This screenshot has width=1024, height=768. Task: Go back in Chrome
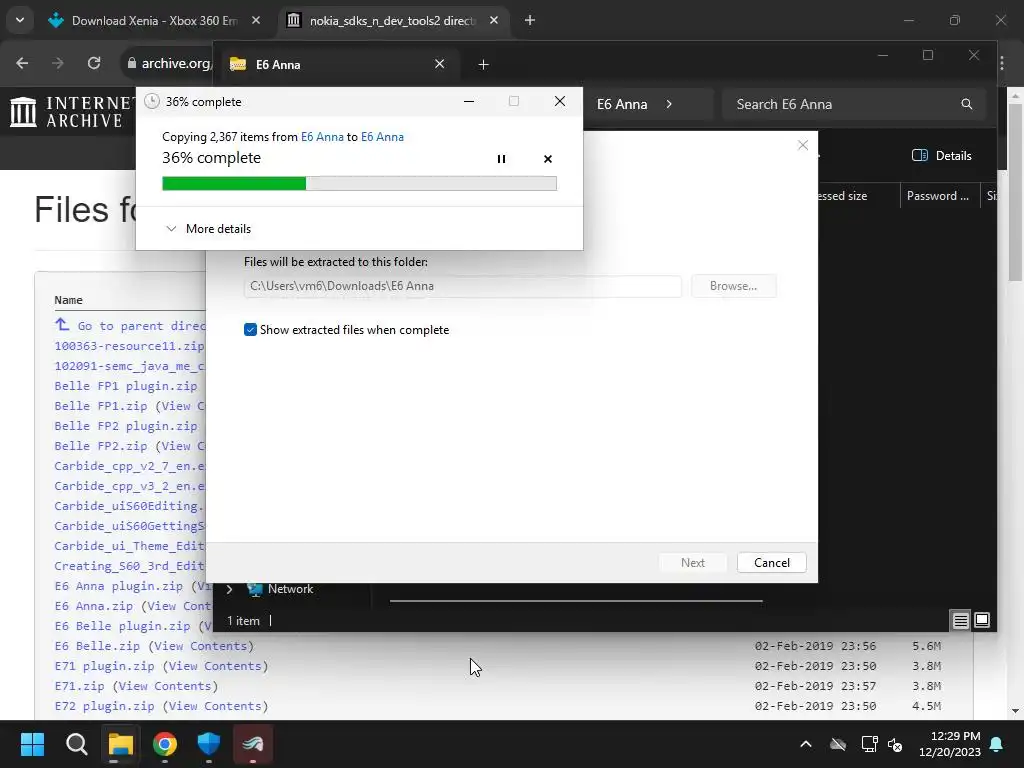22,63
